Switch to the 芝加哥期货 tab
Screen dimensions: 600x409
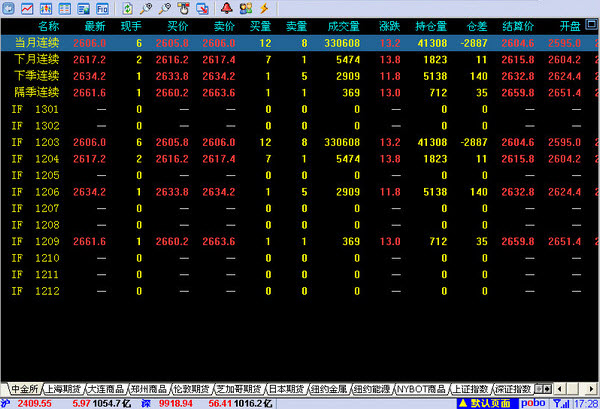tap(239, 389)
